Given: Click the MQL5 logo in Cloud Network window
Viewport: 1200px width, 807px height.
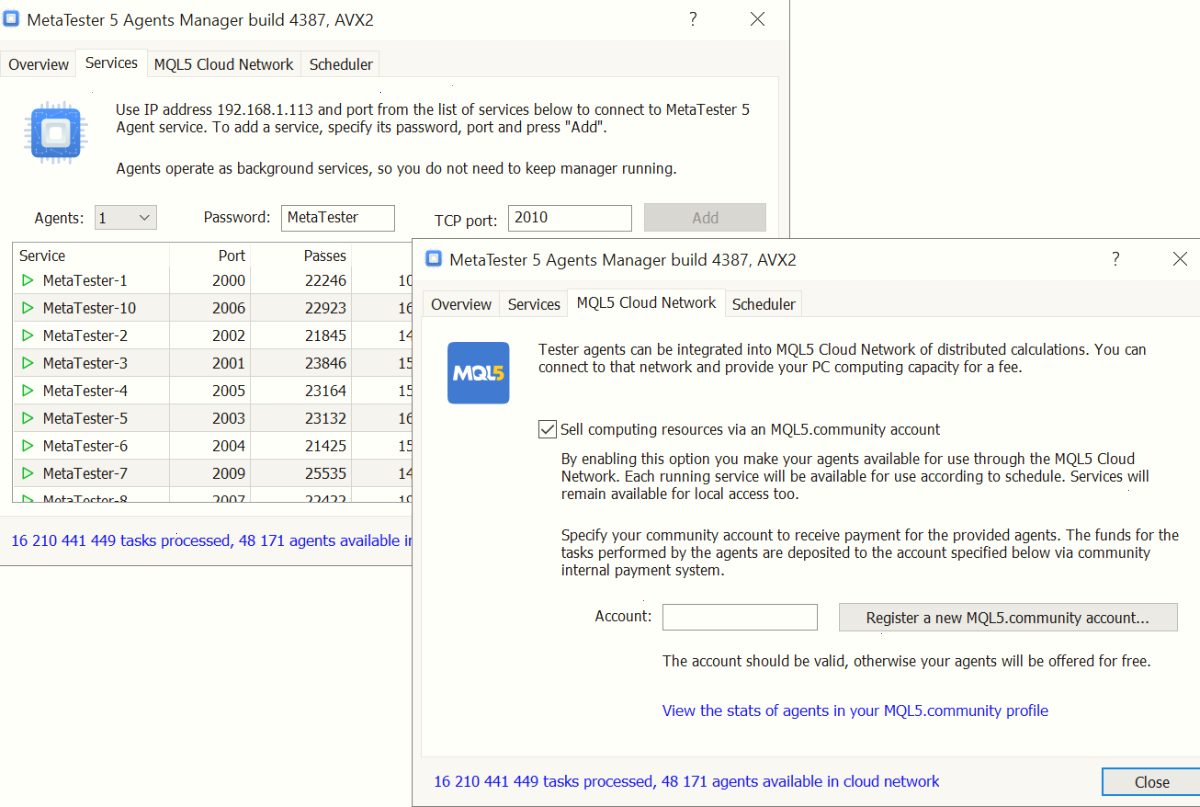Looking at the screenshot, I should tap(478, 373).
